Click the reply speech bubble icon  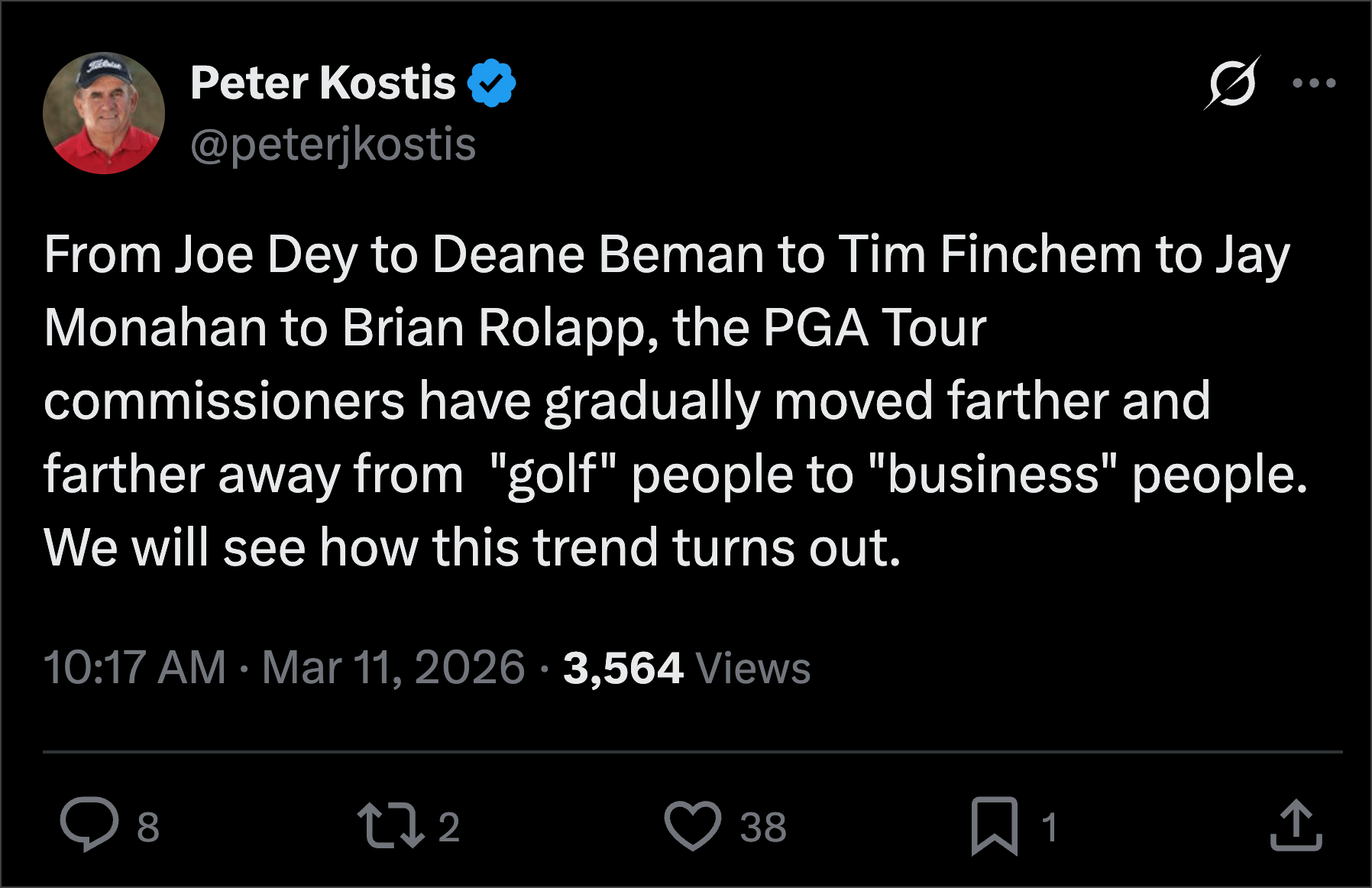[89, 825]
